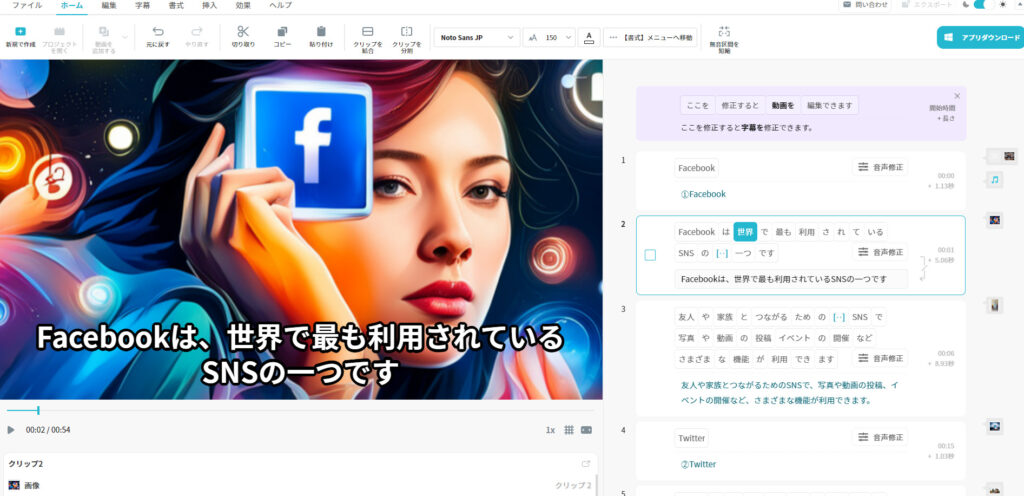1024x496 pixels.
Task: Click the プロジェクトを開く toolbar icon
Action: click(x=59, y=31)
